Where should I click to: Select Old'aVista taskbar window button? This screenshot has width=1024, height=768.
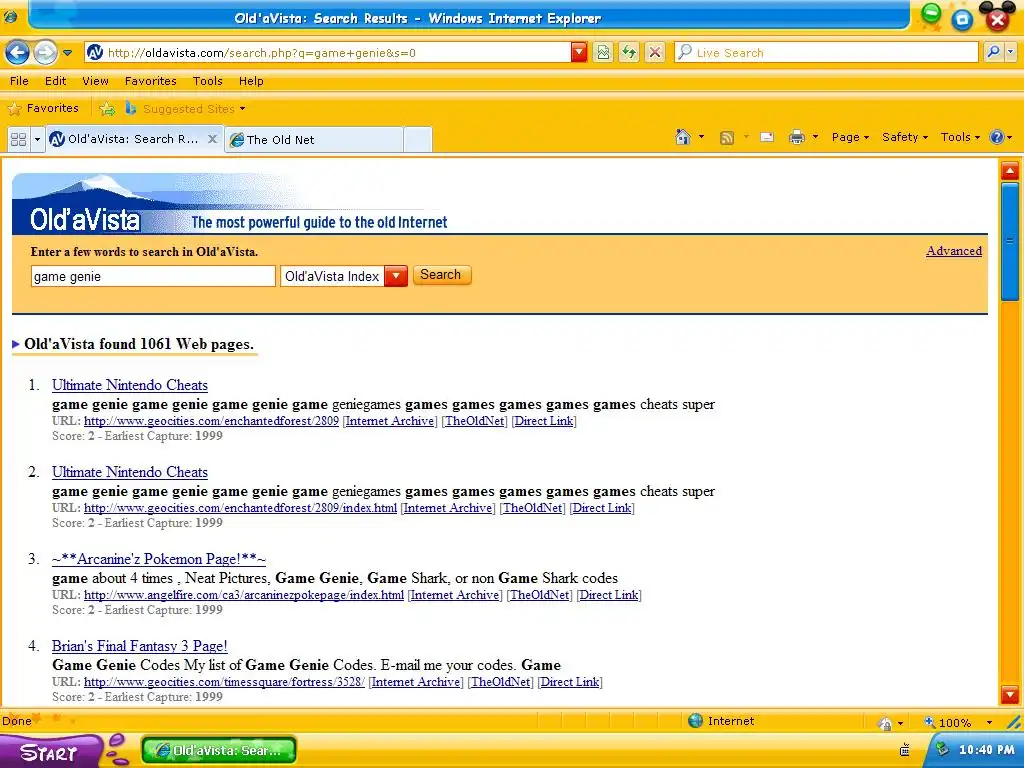click(219, 750)
